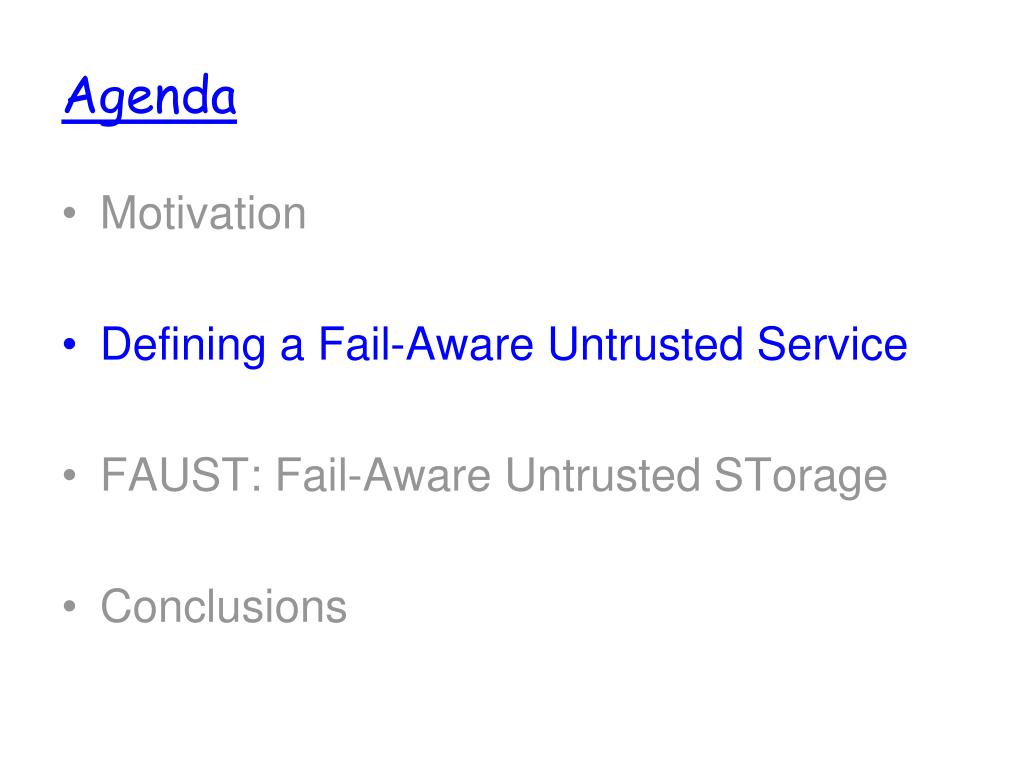Click the gray word FAUST:

182,475
